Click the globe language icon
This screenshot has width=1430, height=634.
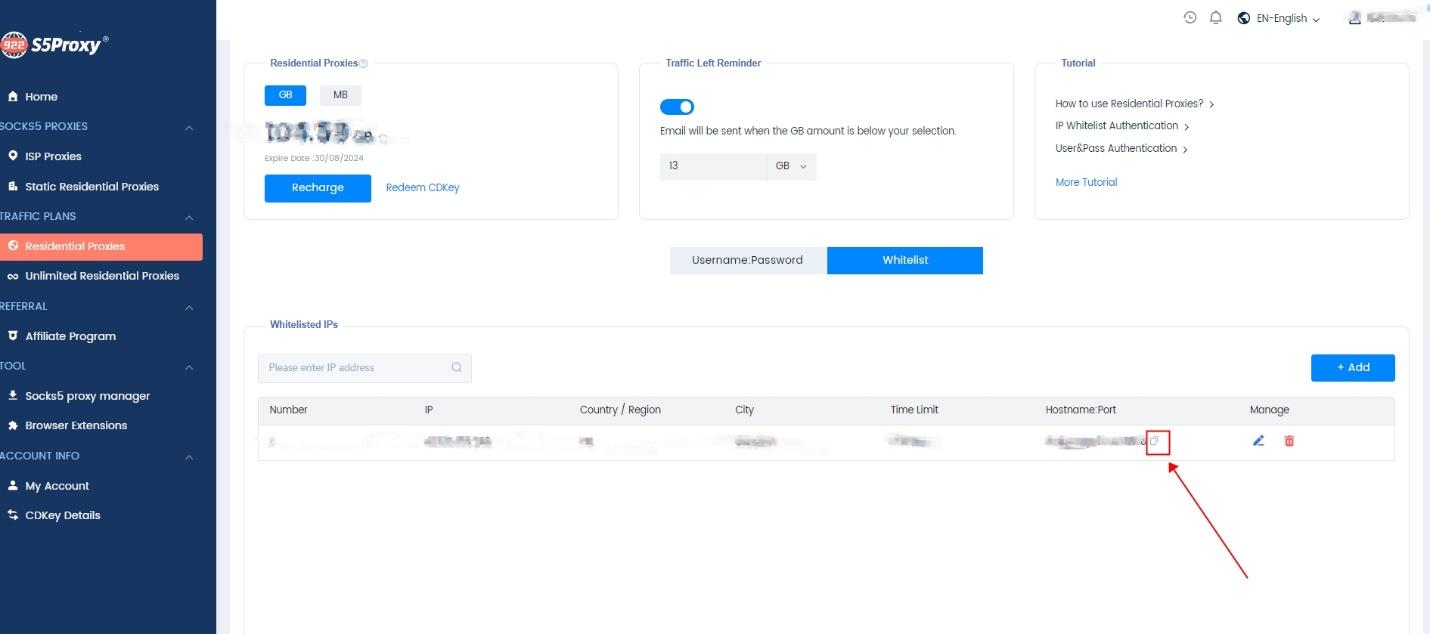click(1241, 17)
